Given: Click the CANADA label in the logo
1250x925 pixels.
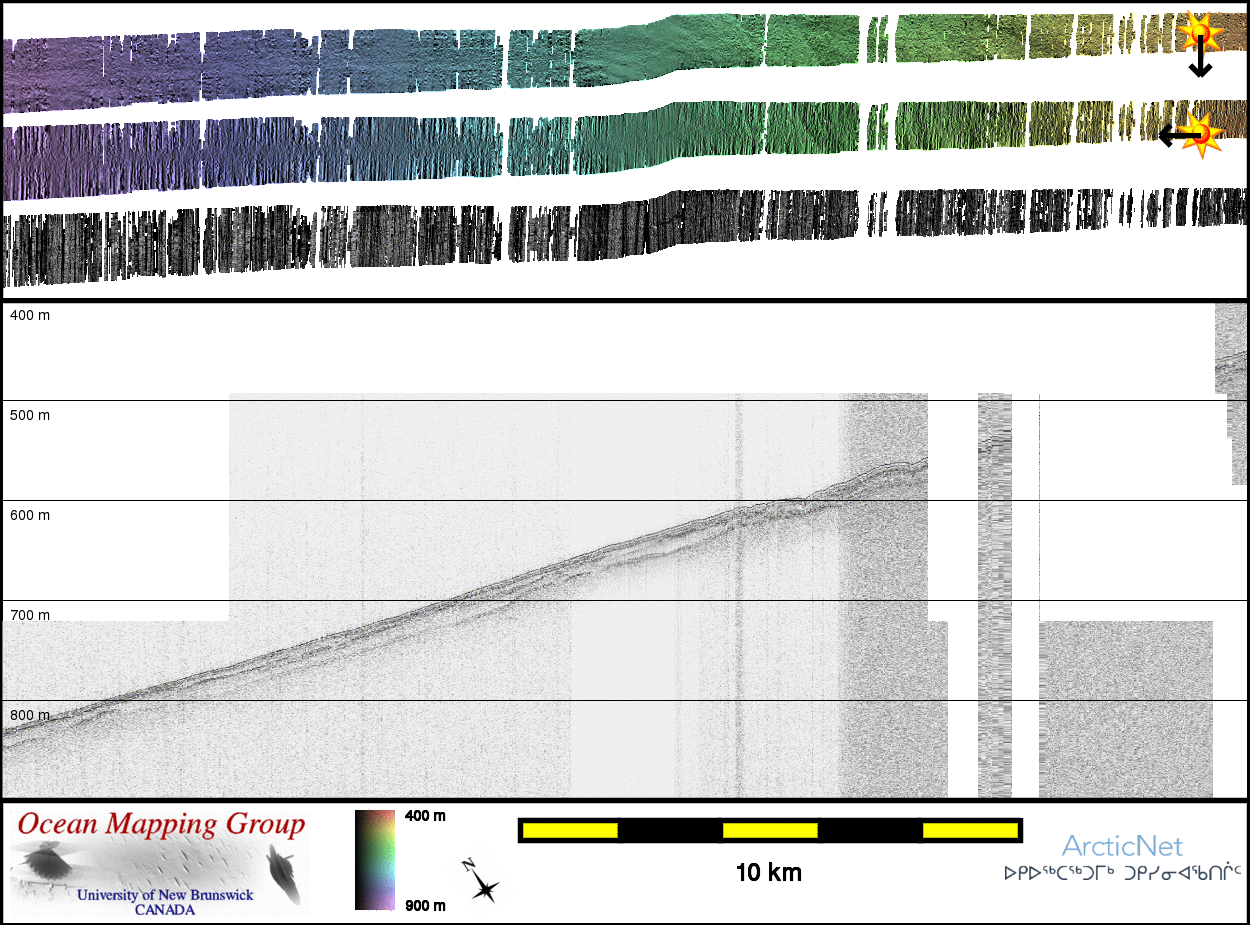Looking at the screenshot, I should click(x=165, y=909).
